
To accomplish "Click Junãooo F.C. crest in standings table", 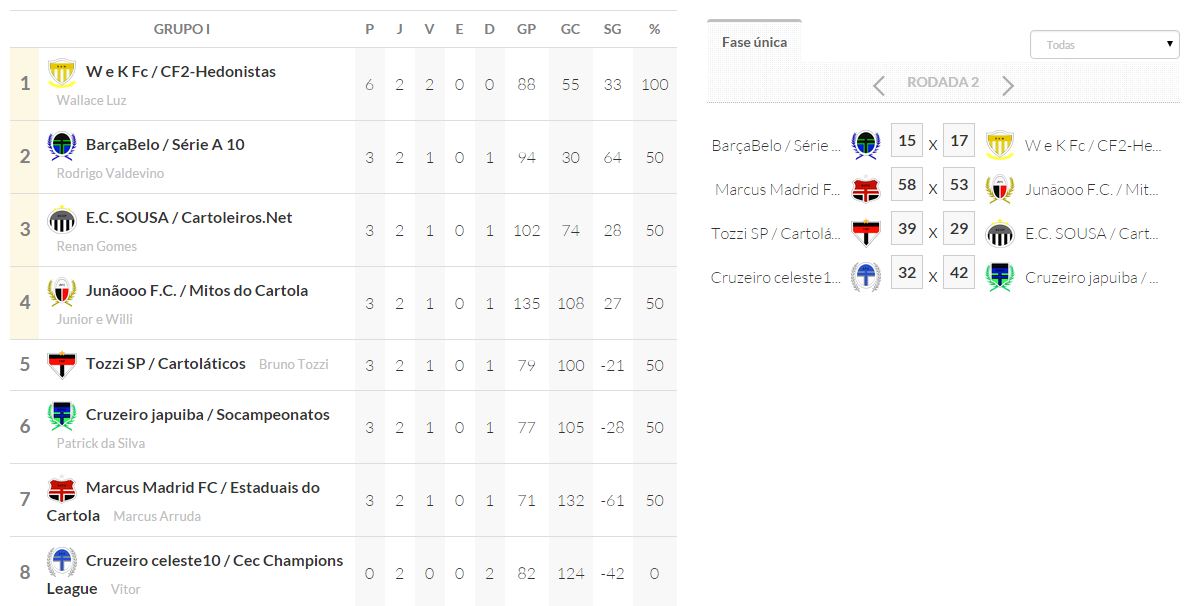I will [62, 292].
